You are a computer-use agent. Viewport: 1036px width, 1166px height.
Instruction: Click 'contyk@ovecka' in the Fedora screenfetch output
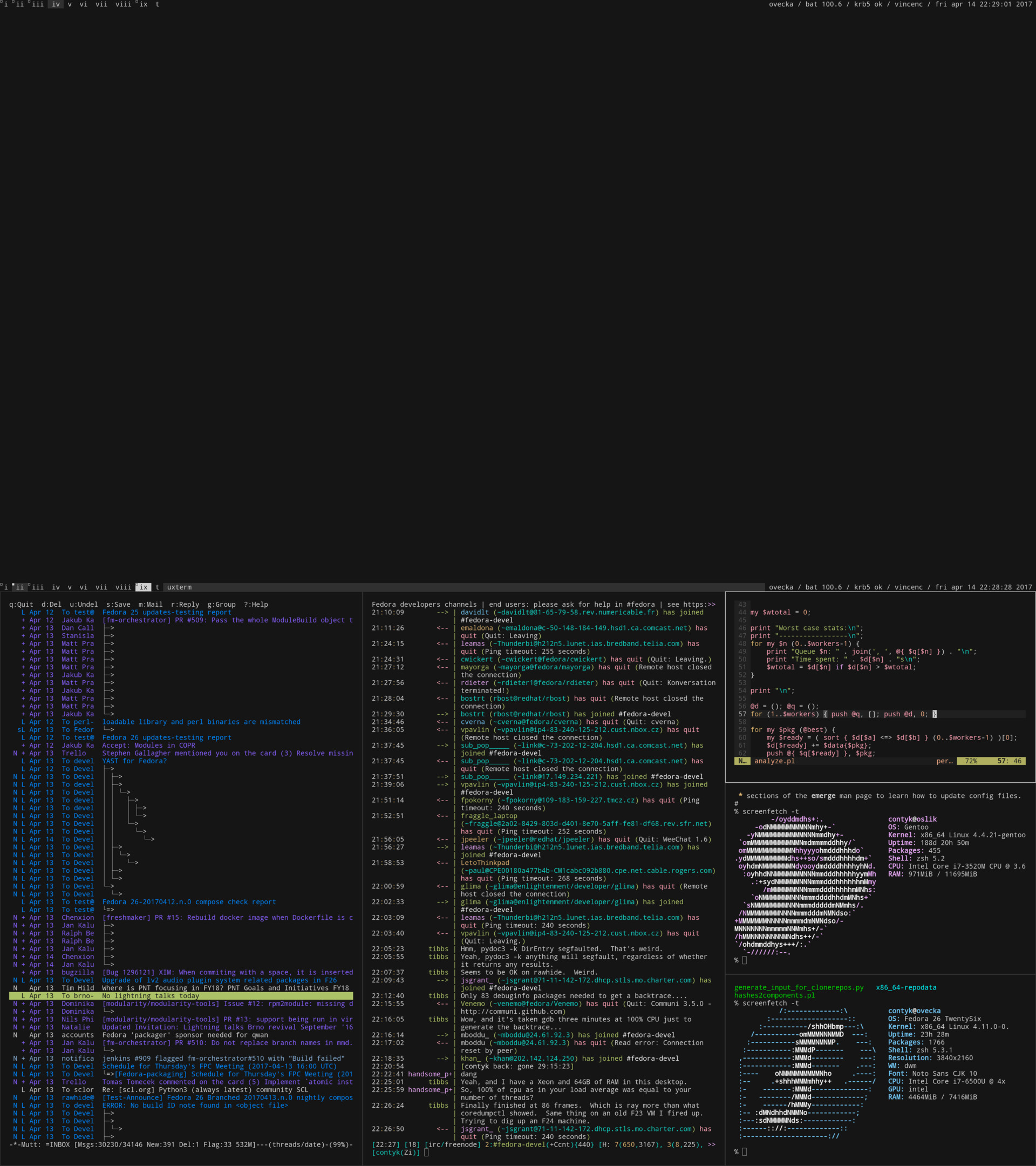(x=914, y=1011)
